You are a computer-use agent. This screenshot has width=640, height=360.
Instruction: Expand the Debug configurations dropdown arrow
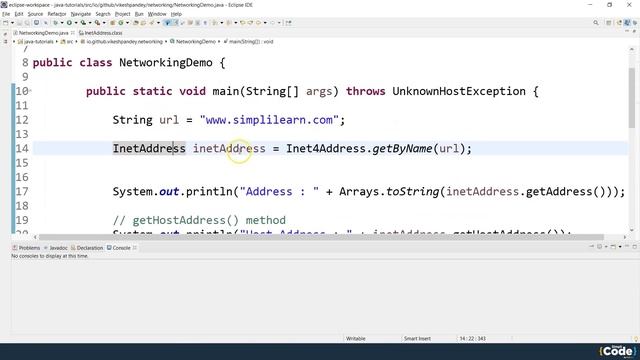coord(62,22)
